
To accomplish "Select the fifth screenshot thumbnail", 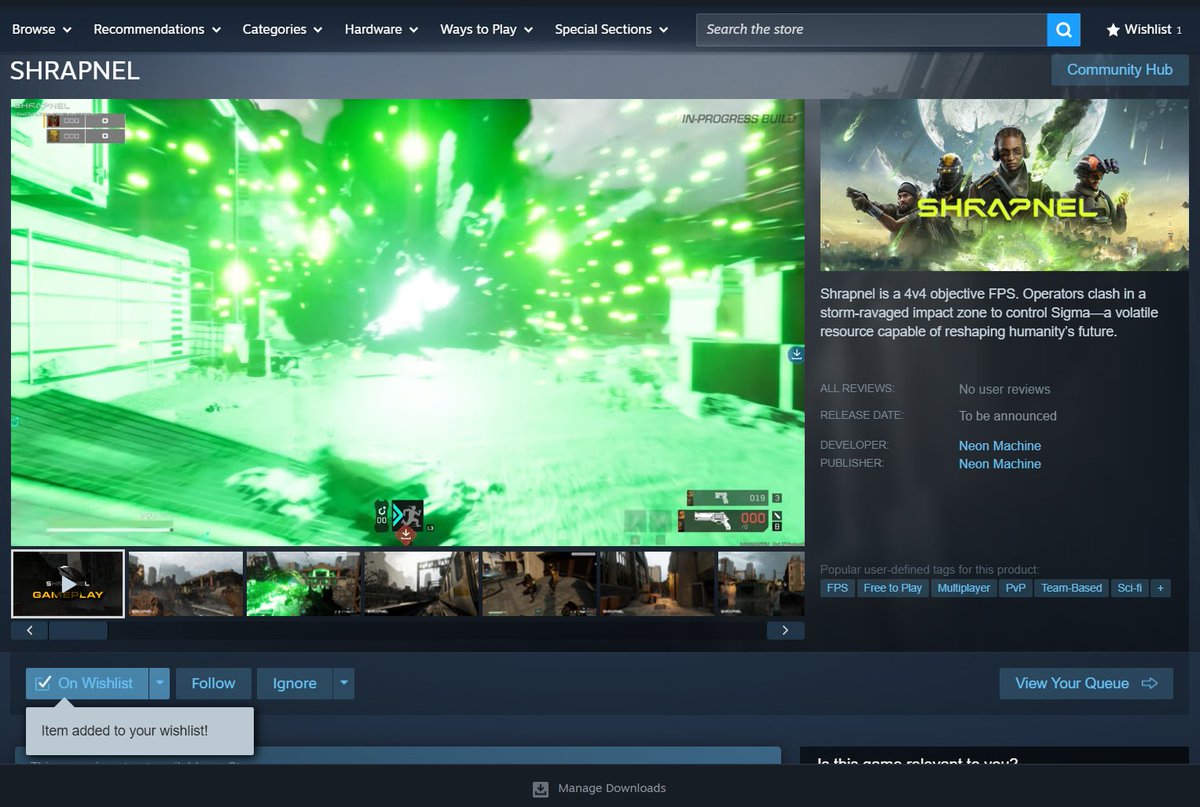I will [540, 584].
